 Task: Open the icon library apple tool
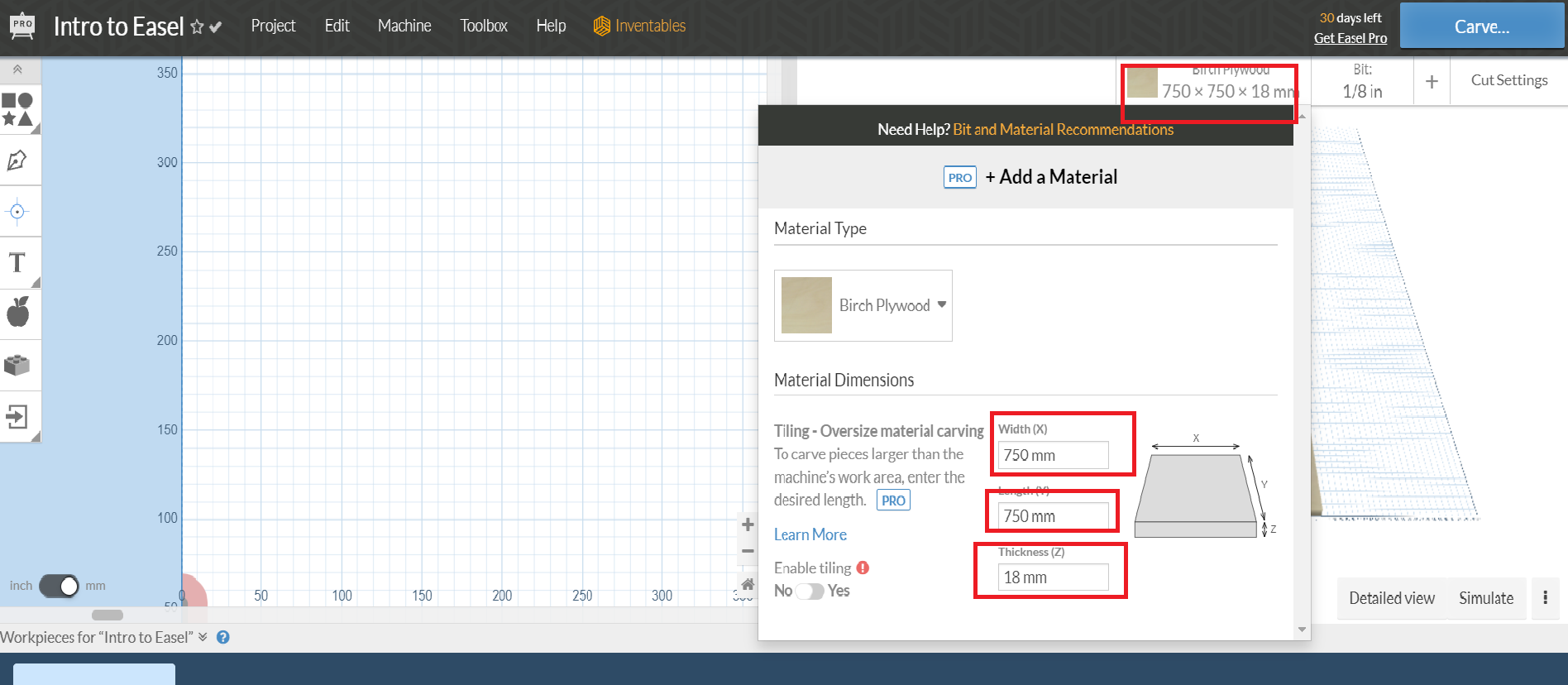18,313
